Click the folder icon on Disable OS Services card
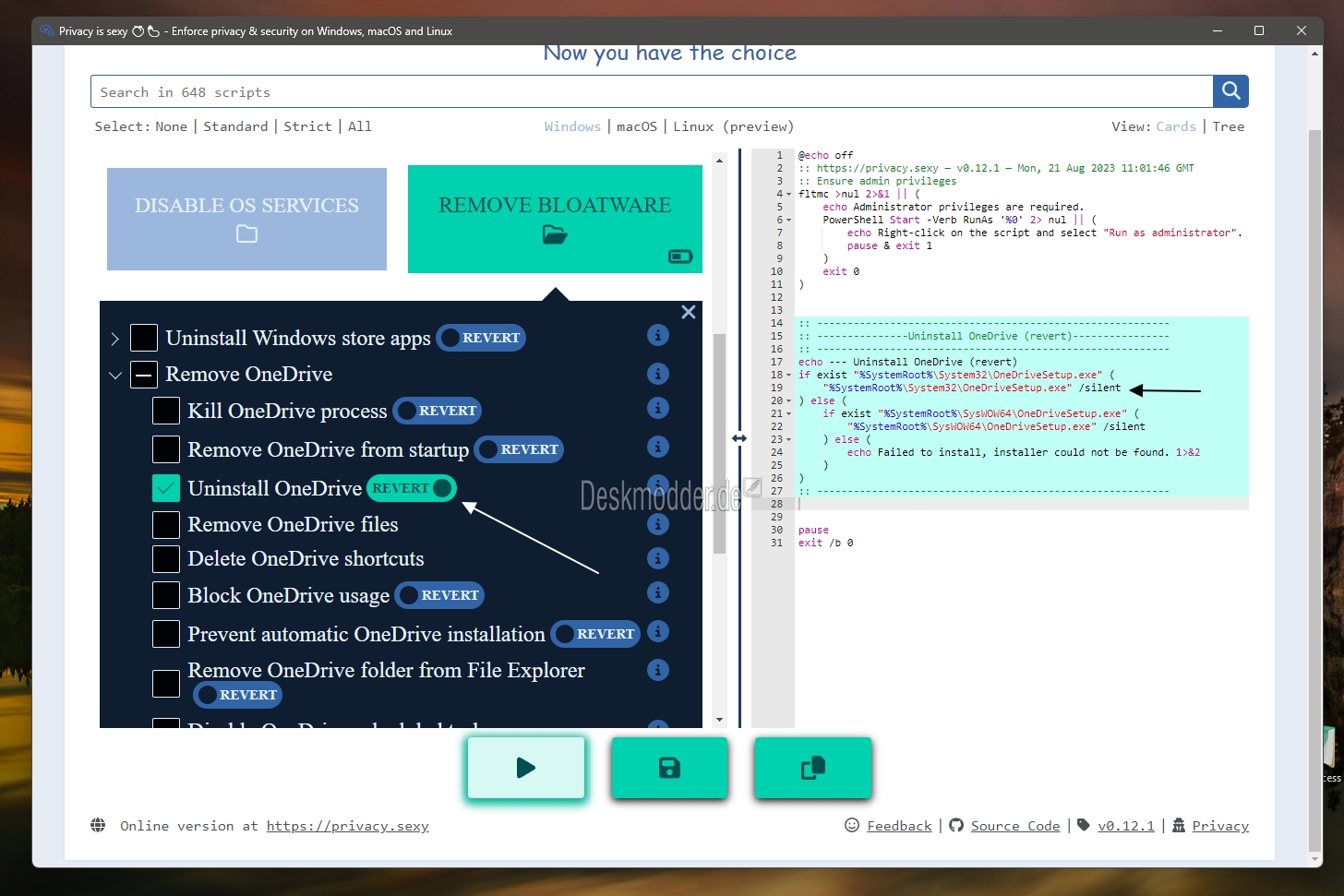Image resolution: width=1344 pixels, height=896 pixels. 246,234
